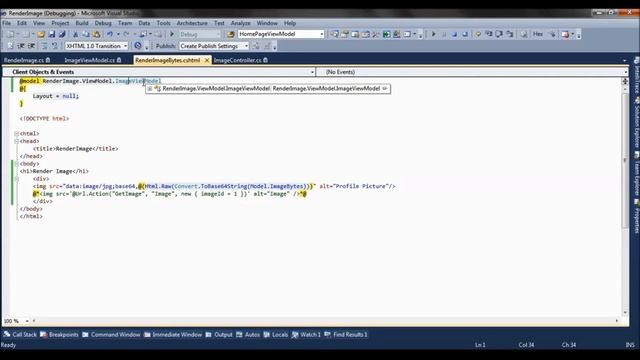Click the Layout = null; code line
The width and height of the screenshot is (640, 360).
56,96
